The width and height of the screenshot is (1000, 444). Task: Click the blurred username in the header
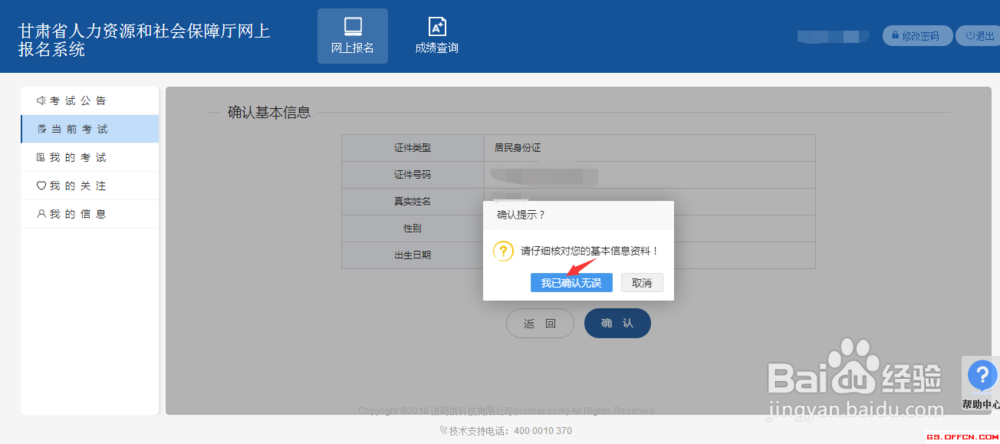834,36
